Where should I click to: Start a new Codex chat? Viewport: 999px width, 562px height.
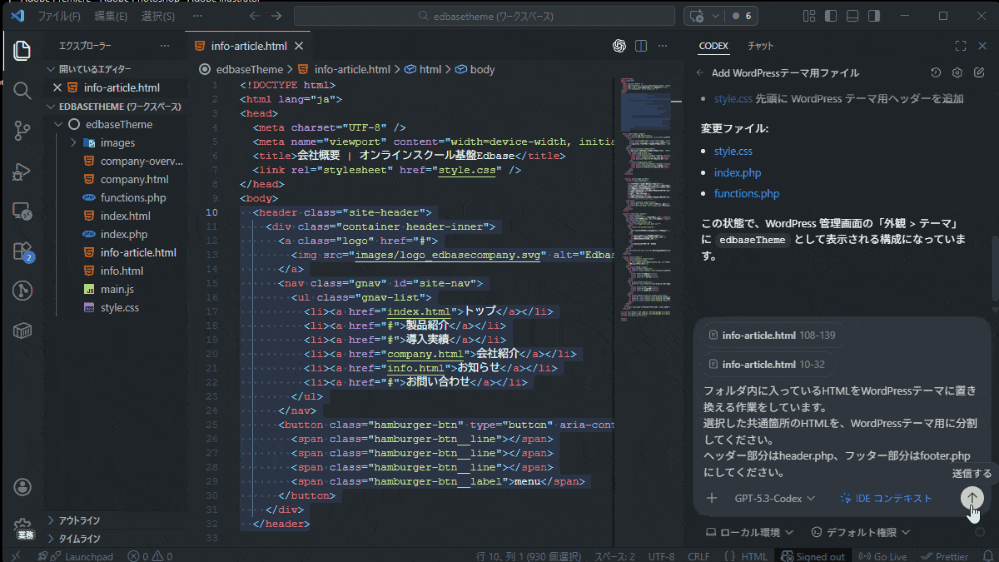click(977, 73)
